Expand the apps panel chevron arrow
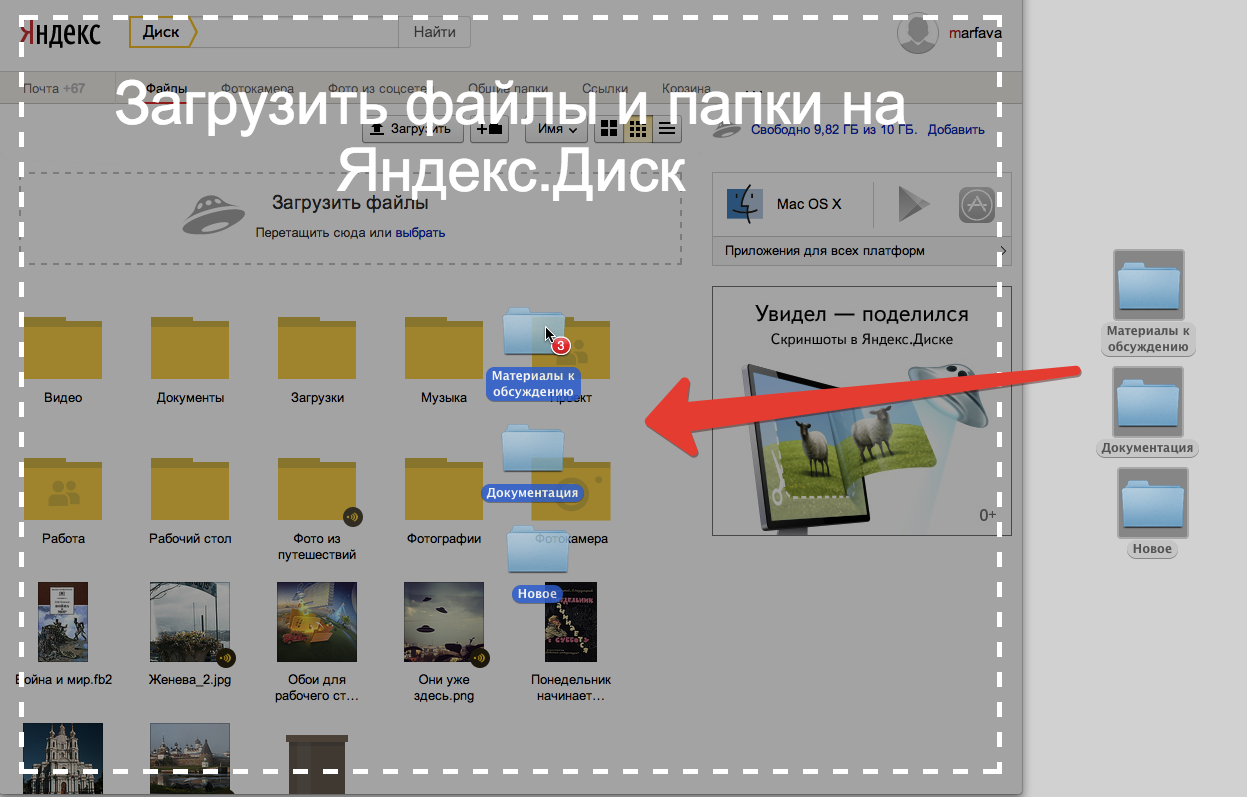The height and width of the screenshot is (797, 1247). point(1003,251)
